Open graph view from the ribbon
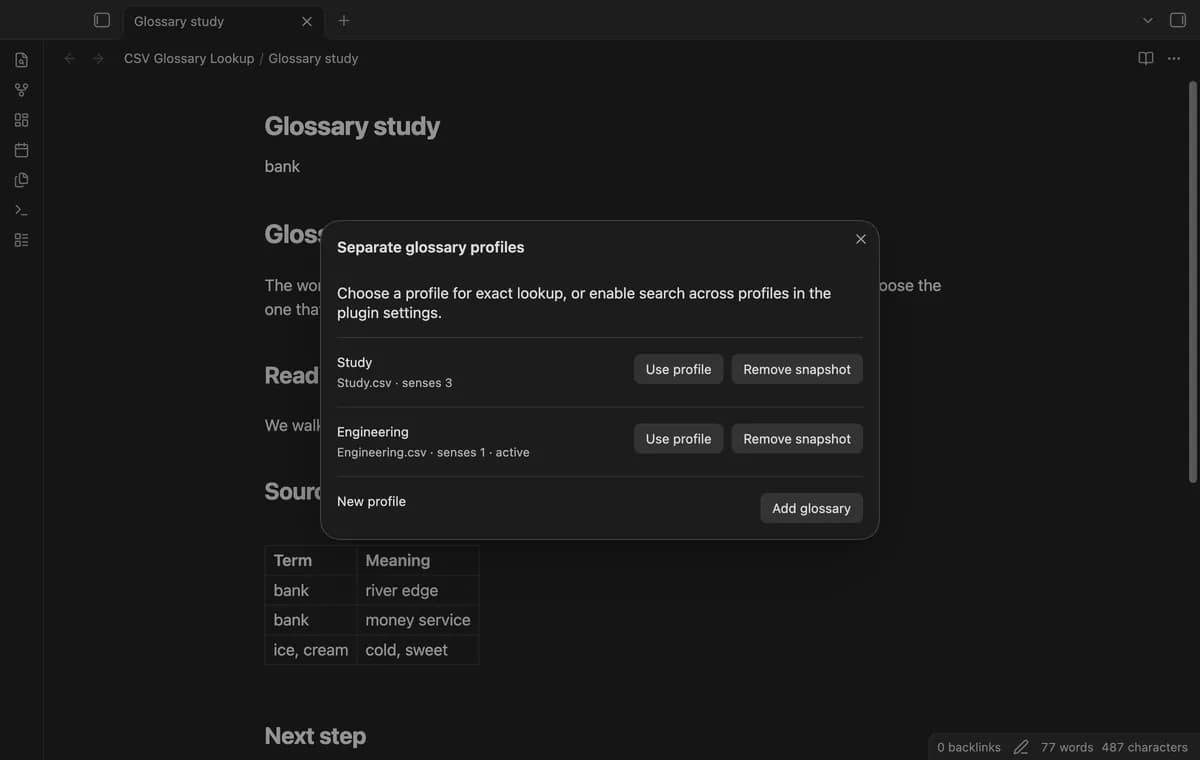This screenshot has width=1200, height=760. (21, 90)
